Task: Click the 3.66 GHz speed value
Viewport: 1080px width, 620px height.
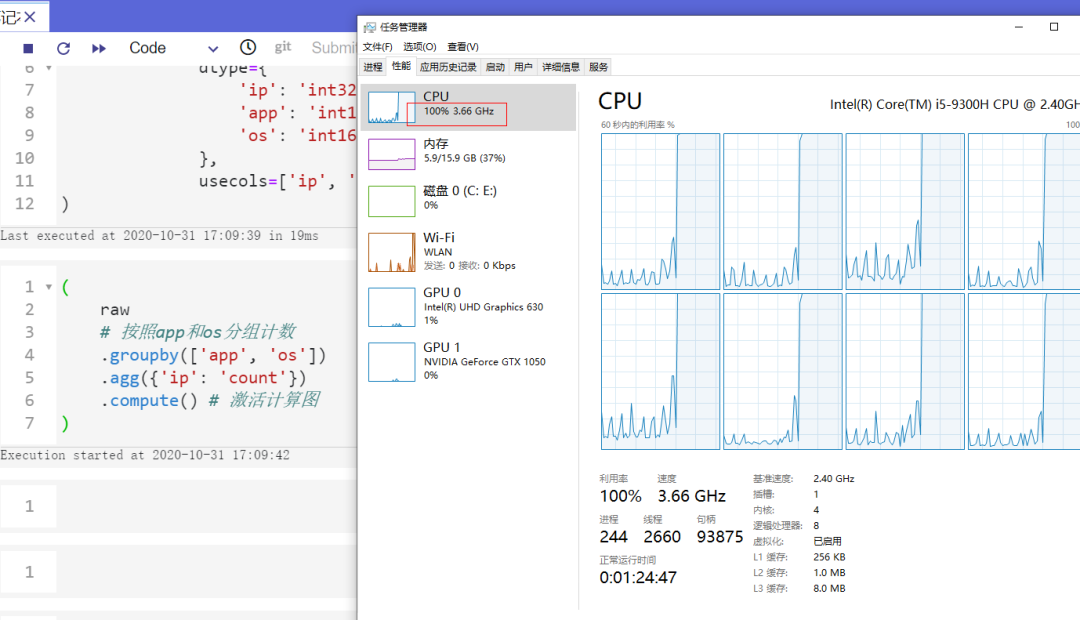Action: 692,496
